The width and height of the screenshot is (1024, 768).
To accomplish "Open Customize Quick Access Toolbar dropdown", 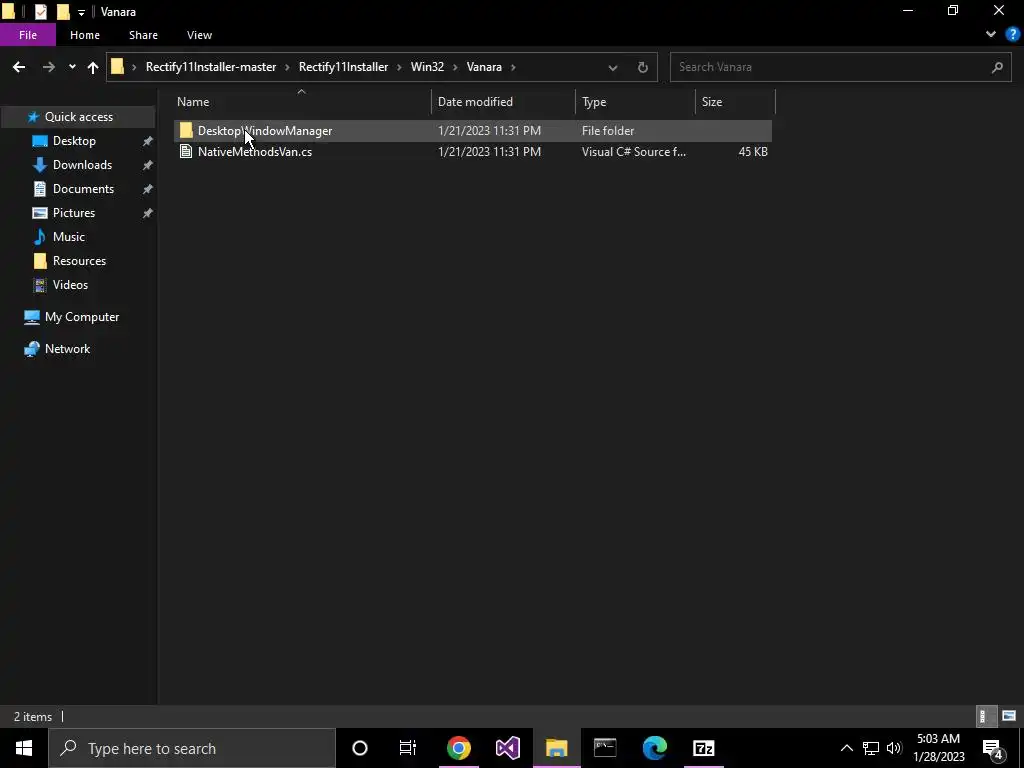I will coord(81,12).
